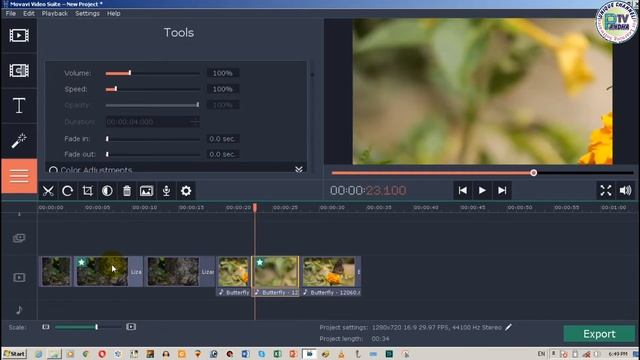Viewport: 640px width, 360px height.
Task: Select the second Lizard clip with star
Action: tap(109, 271)
